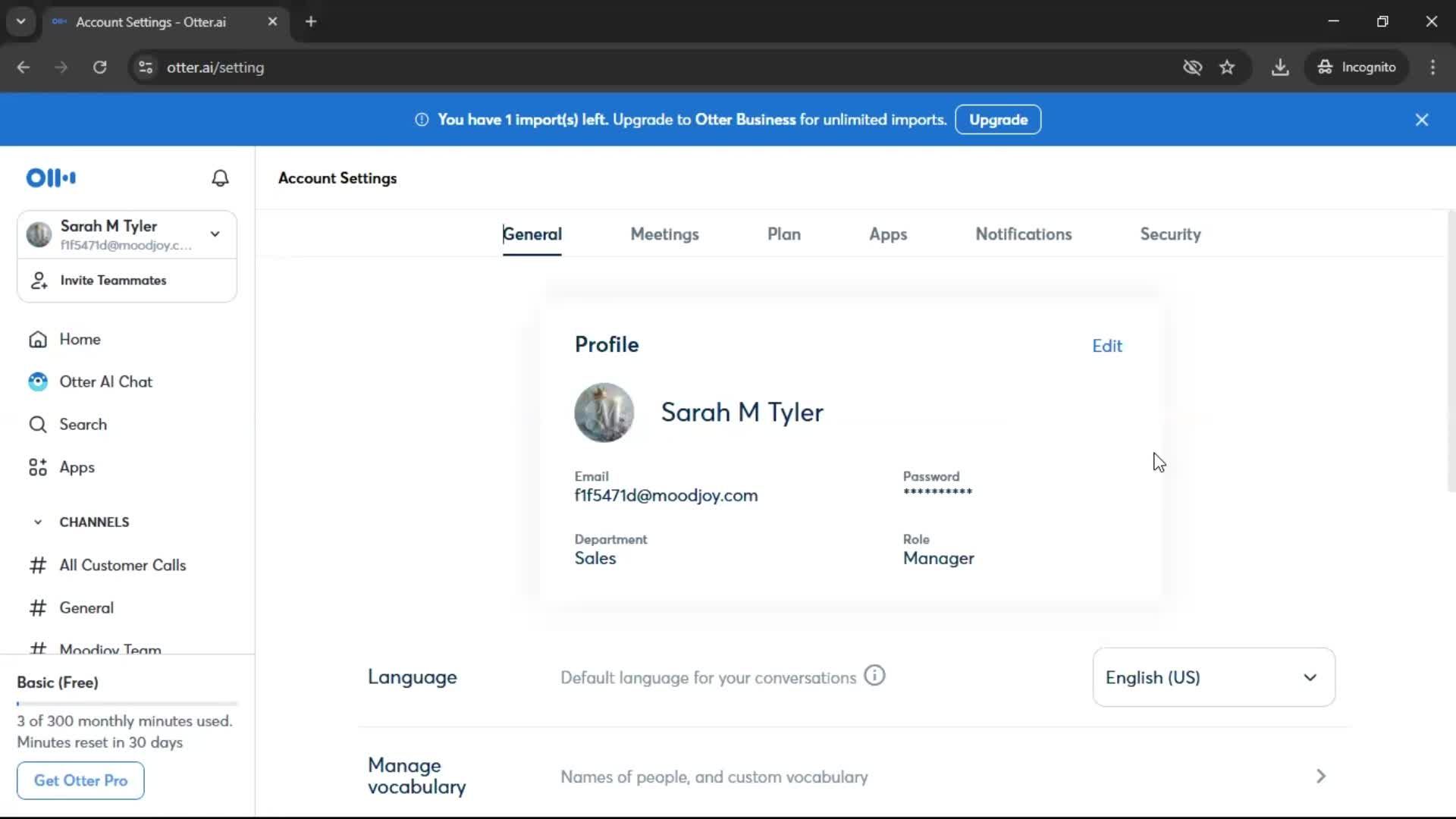Switch to the Apps settings tab

(x=888, y=234)
